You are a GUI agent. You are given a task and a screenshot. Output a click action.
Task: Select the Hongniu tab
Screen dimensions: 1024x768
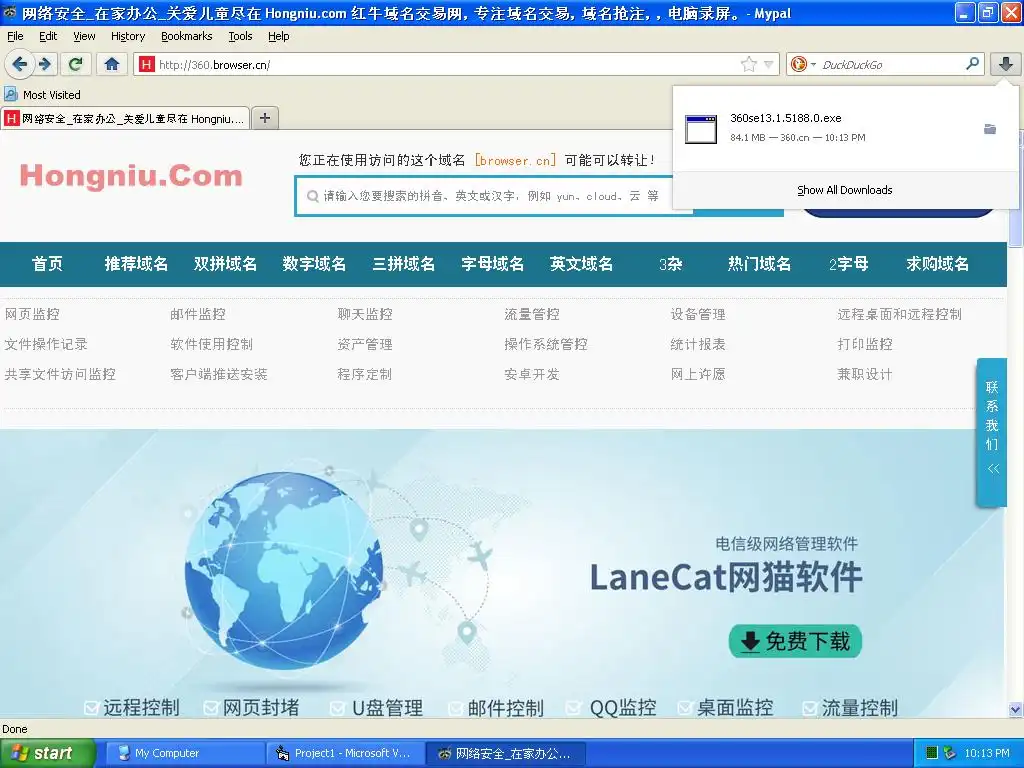coord(125,118)
